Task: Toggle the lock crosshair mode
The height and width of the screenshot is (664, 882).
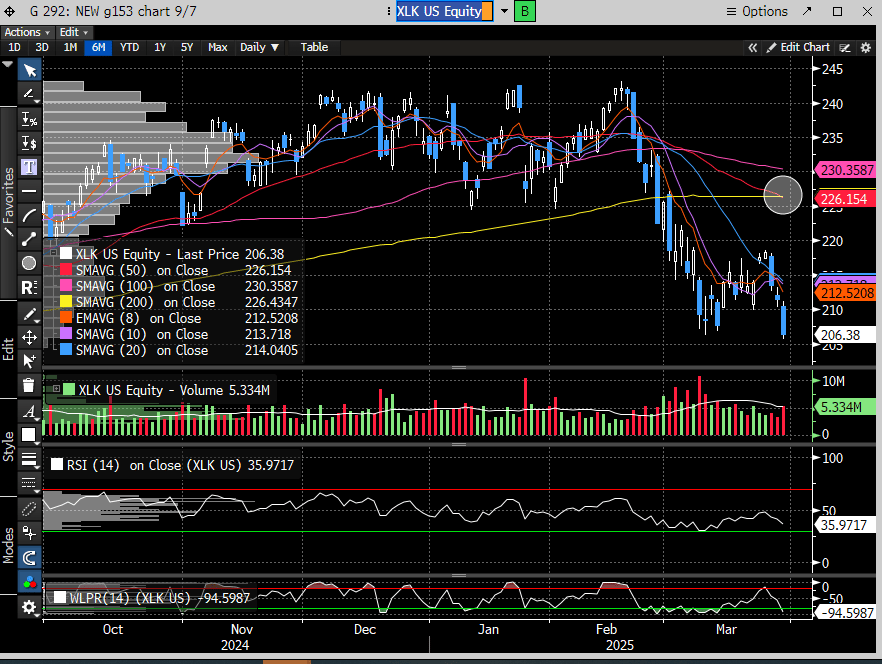Action: (x=29, y=533)
